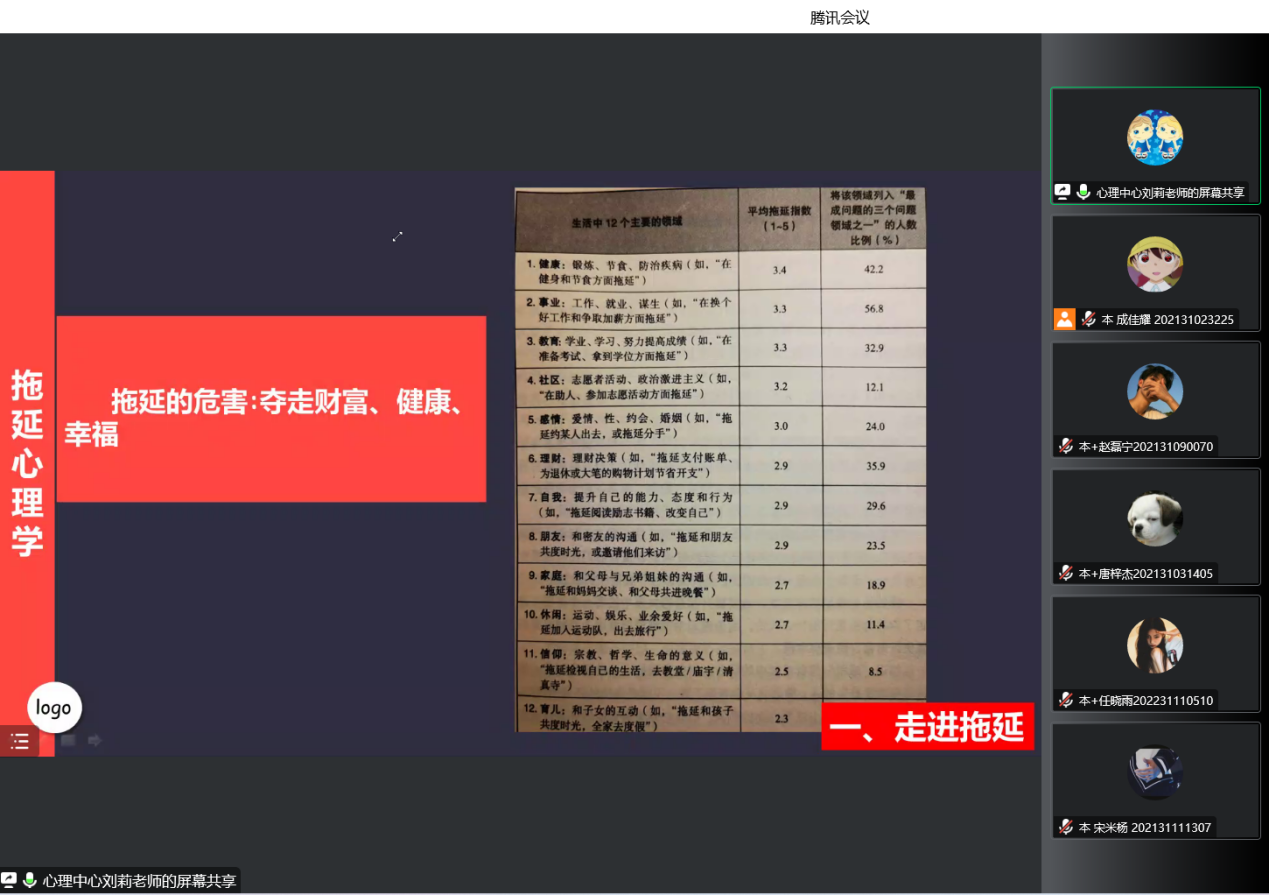Click screen share icon in 刘莉老师's tile
The image size is (1269, 895).
click(1063, 192)
